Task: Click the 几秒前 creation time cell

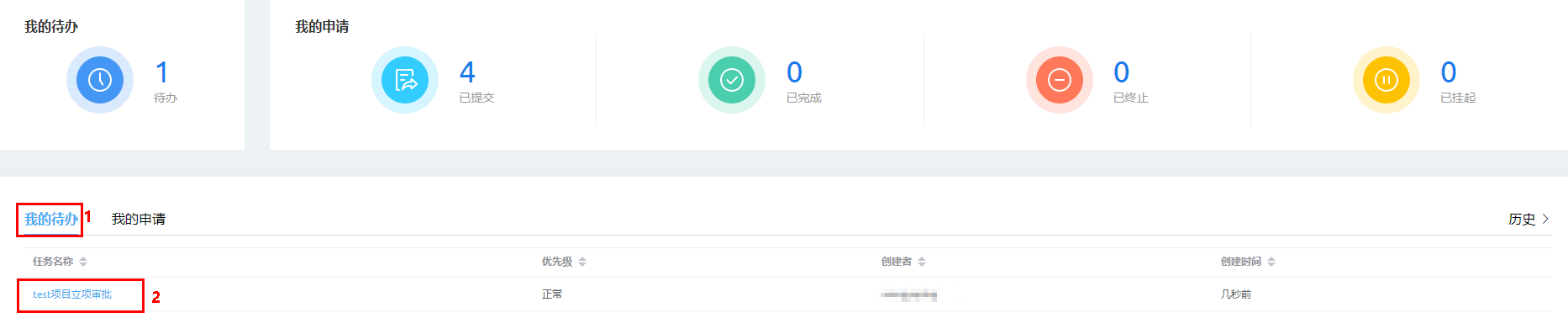Action: coord(1236,294)
